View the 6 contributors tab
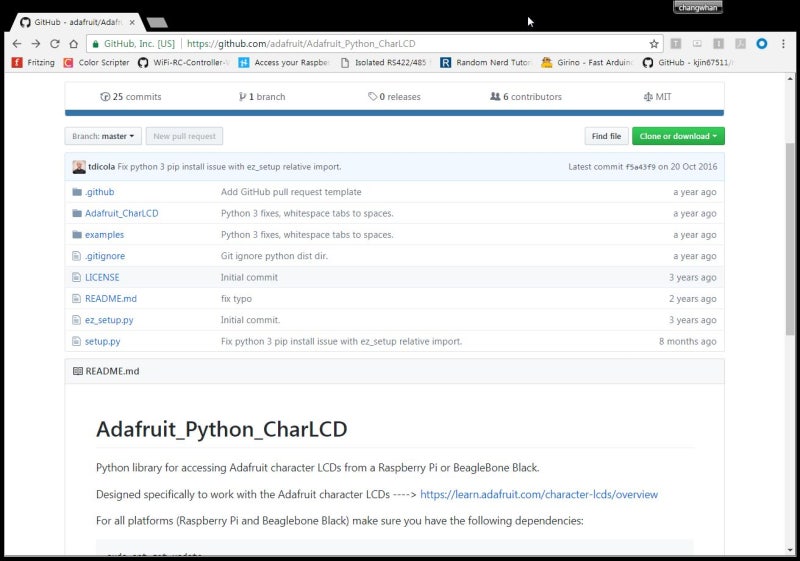Viewport: 800px width, 561px height. 525,97
